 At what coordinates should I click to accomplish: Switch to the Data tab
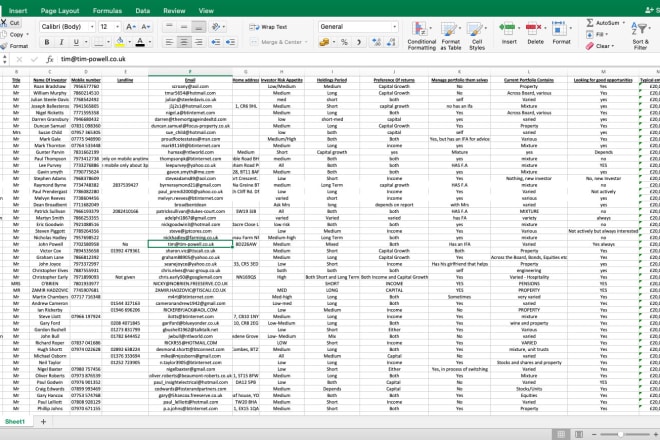click(143, 11)
